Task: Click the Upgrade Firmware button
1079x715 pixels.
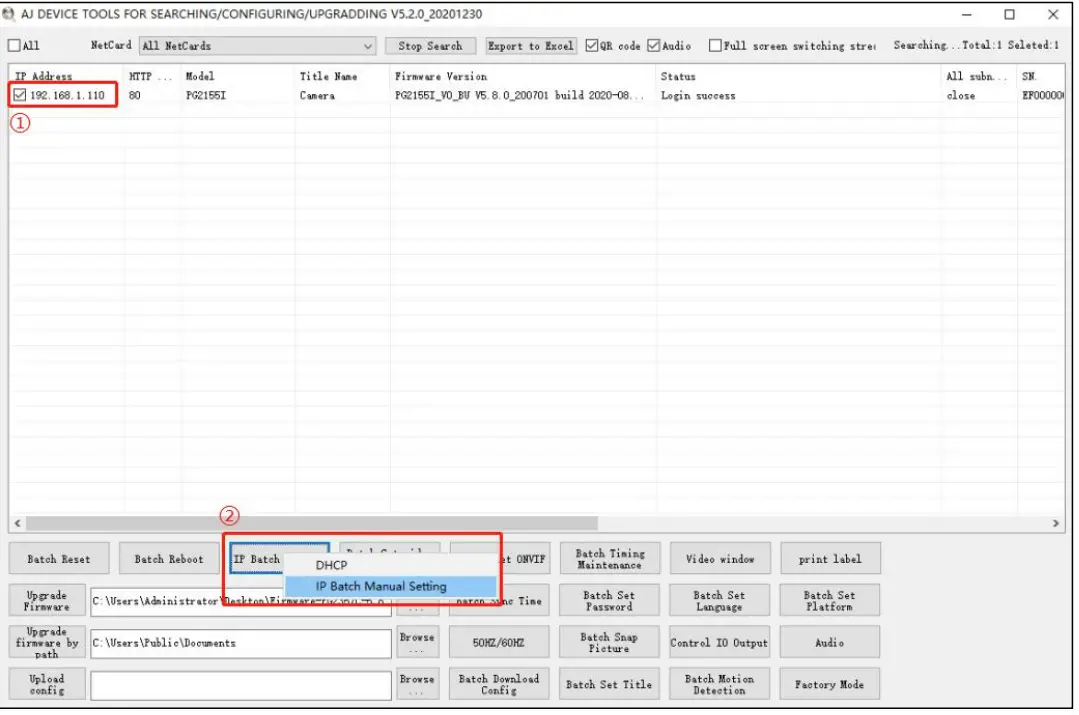Action: tap(47, 601)
